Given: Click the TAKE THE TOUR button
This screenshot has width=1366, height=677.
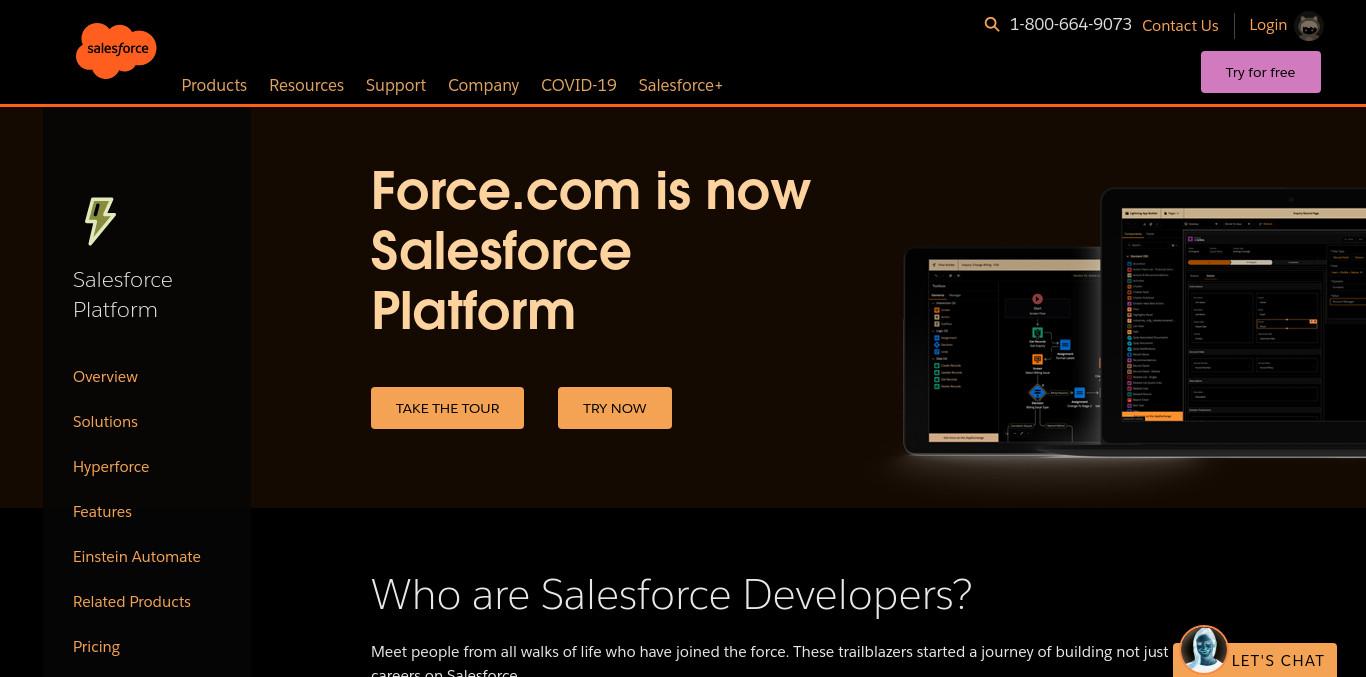Looking at the screenshot, I should coord(447,408).
